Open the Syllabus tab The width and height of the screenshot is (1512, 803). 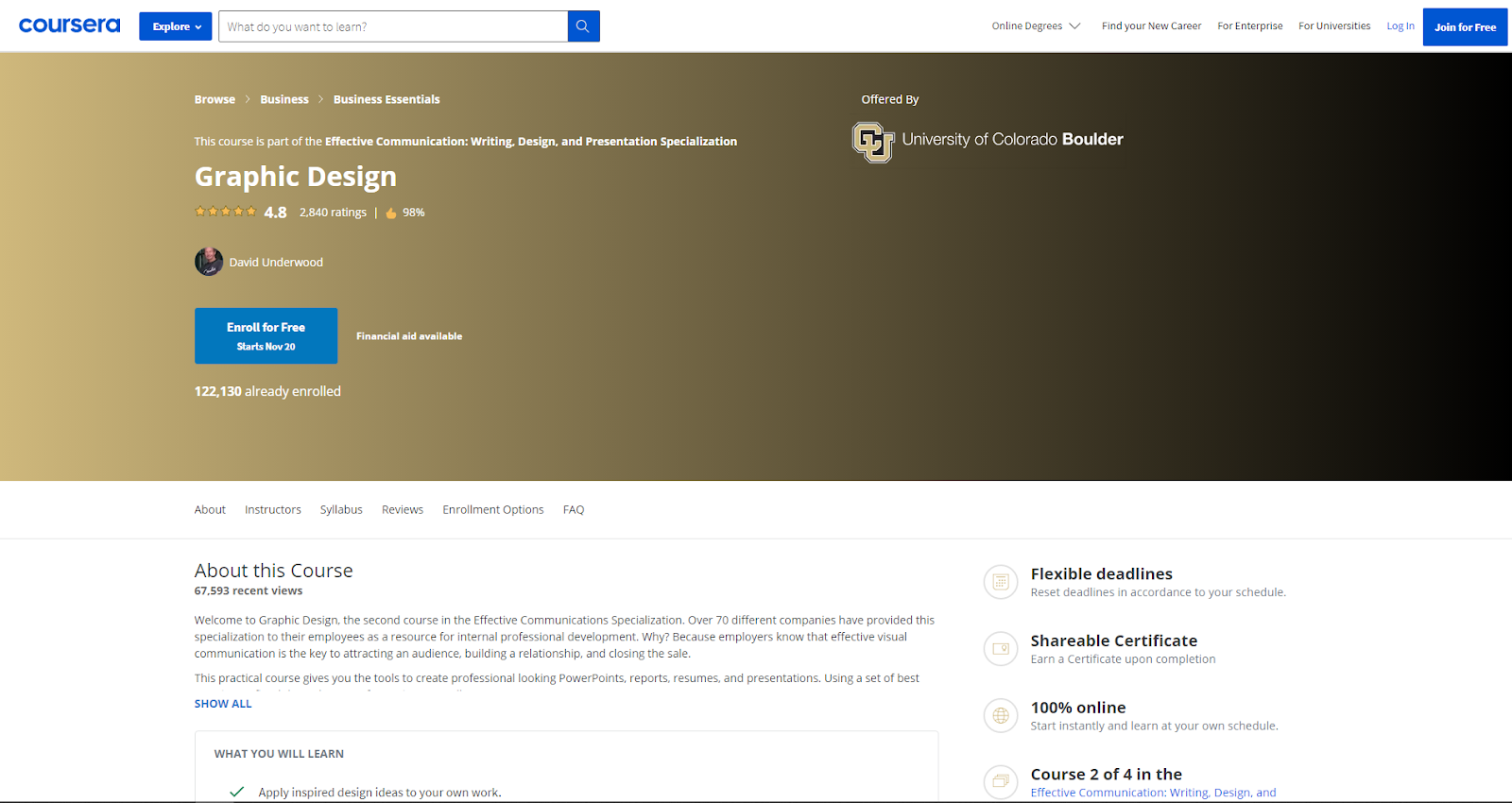pyautogui.click(x=341, y=510)
